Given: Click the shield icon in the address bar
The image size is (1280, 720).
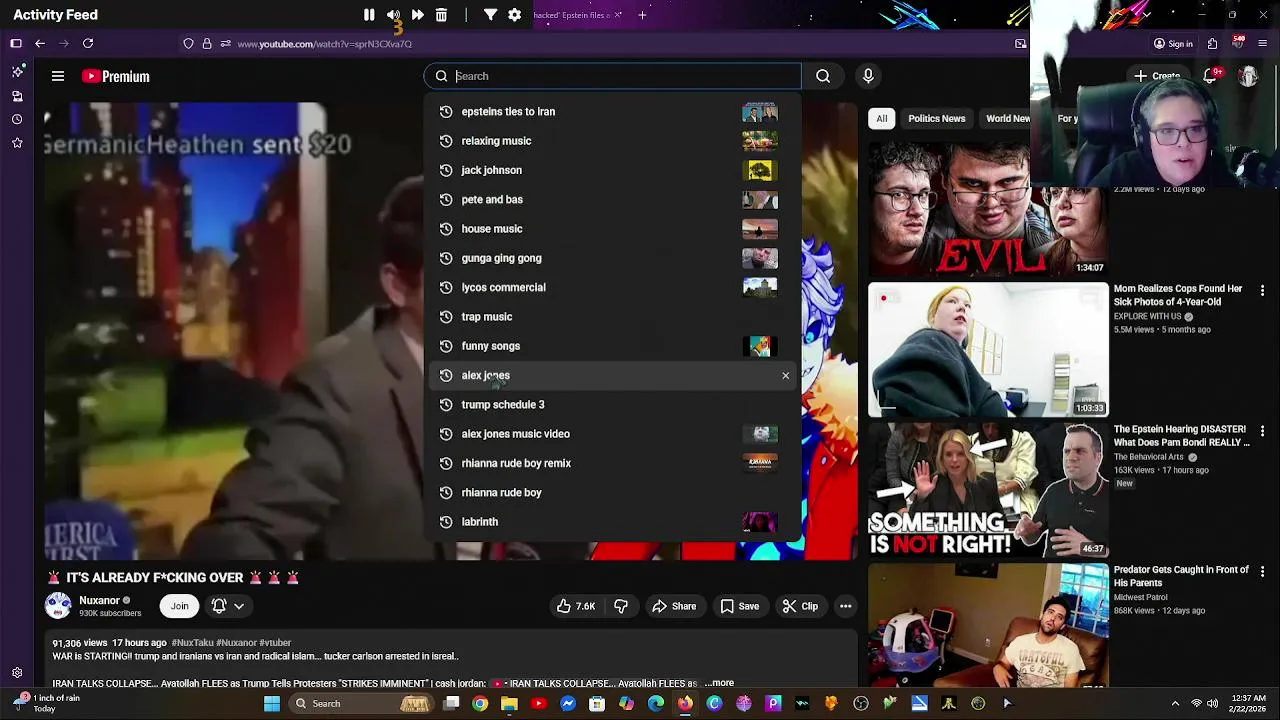Looking at the screenshot, I should [x=188, y=44].
